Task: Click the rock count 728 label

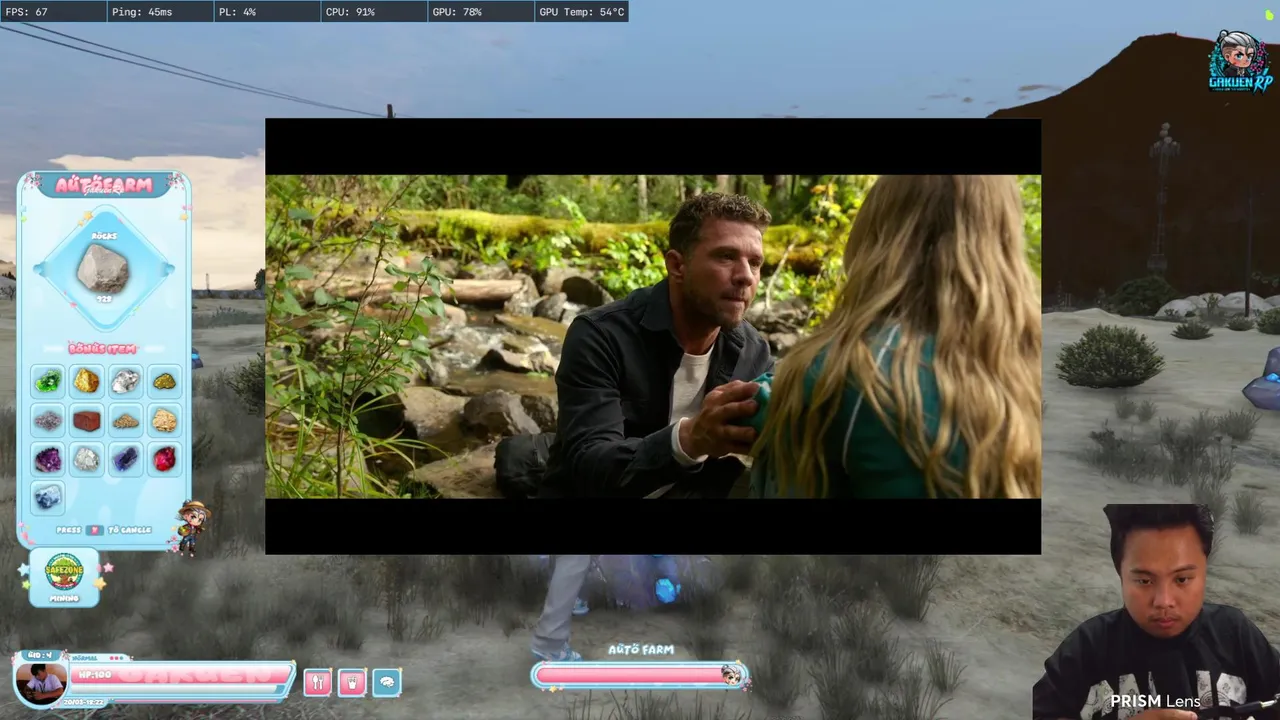Action: tap(104, 299)
